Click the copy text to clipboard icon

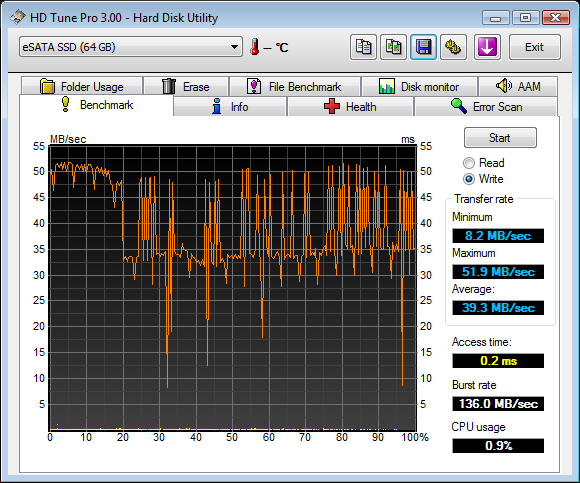pyautogui.click(x=363, y=47)
